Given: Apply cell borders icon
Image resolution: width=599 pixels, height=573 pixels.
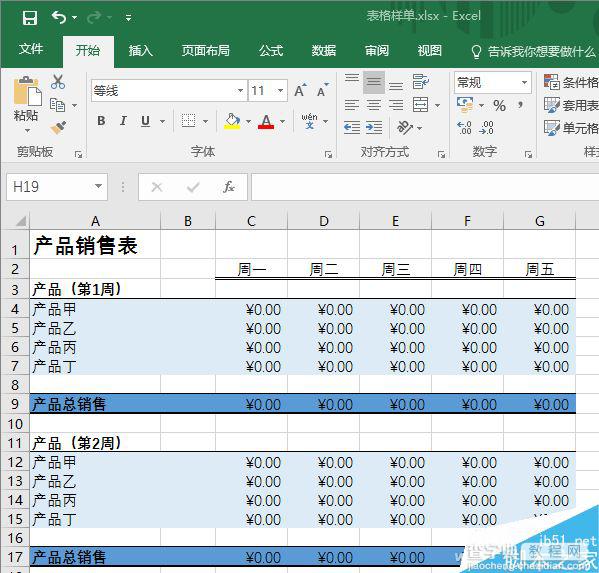Looking at the screenshot, I should (x=188, y=121).
